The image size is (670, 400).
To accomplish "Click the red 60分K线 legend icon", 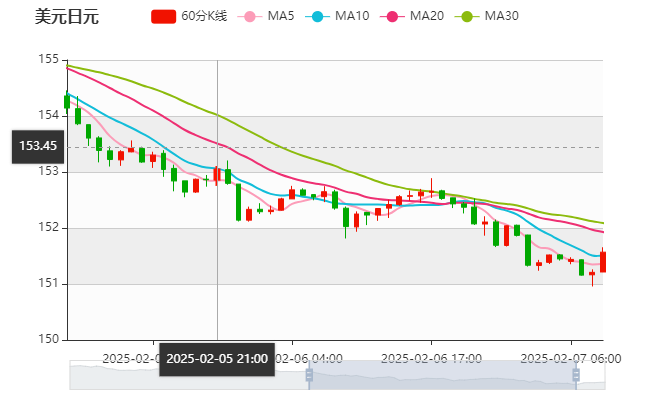I will [x=163, y=16].
